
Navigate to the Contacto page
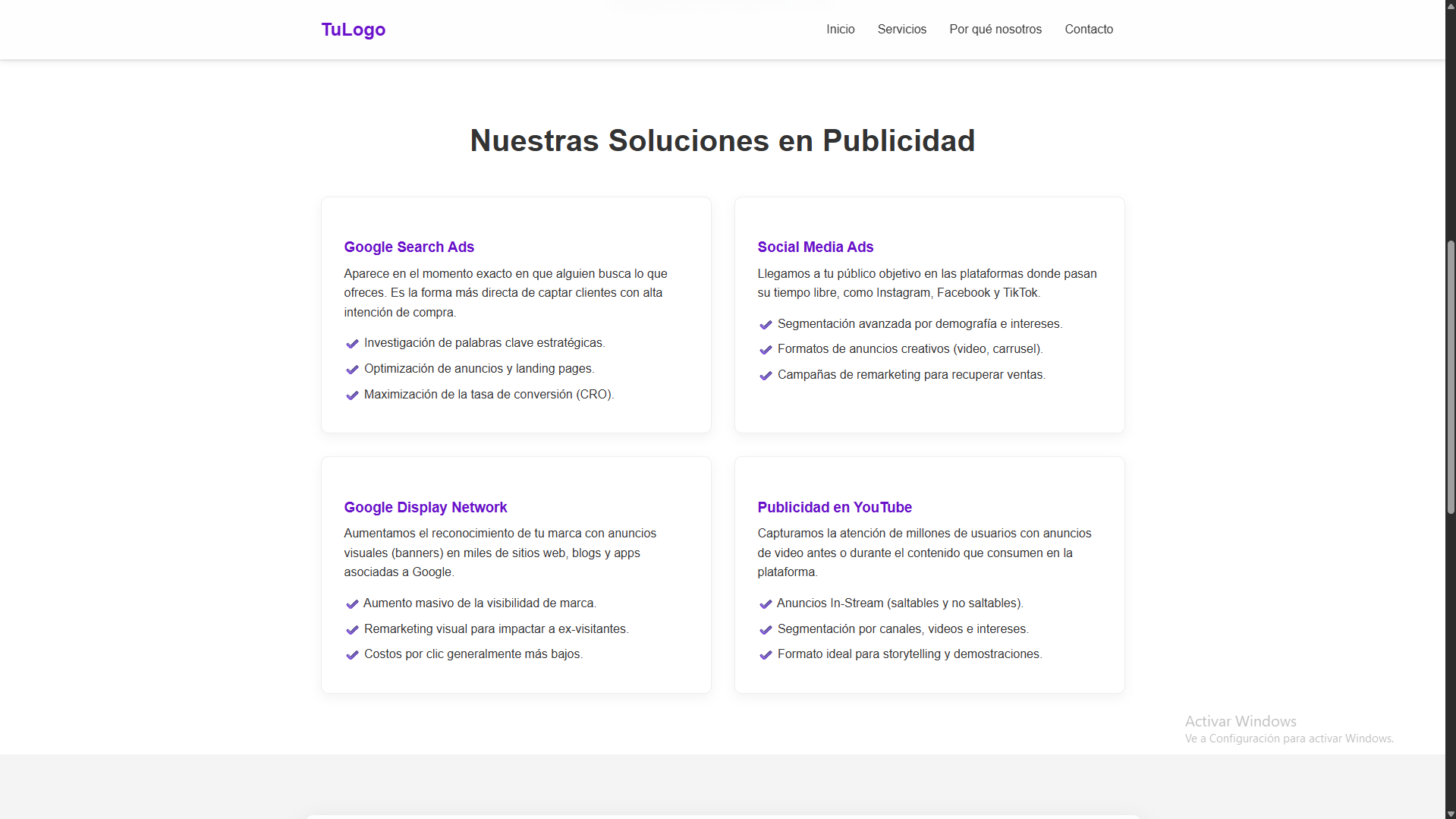tap(1088, 30)
